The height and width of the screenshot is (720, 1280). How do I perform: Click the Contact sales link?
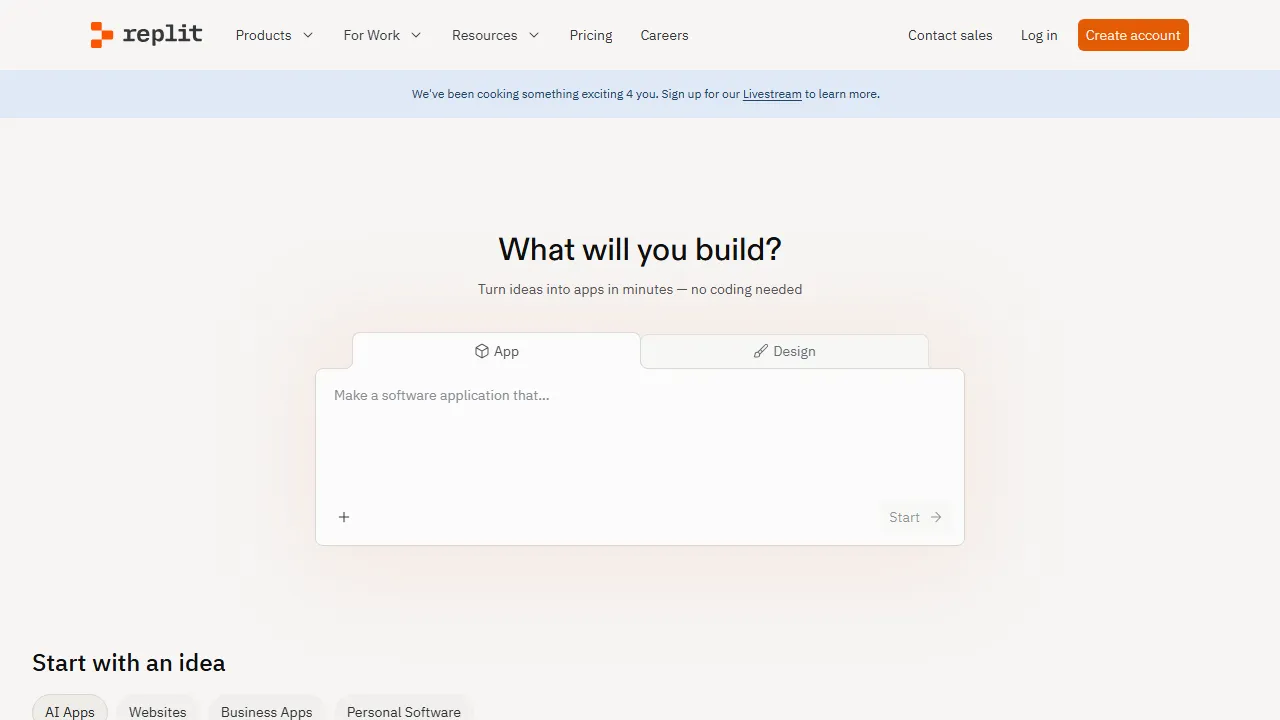950,35
